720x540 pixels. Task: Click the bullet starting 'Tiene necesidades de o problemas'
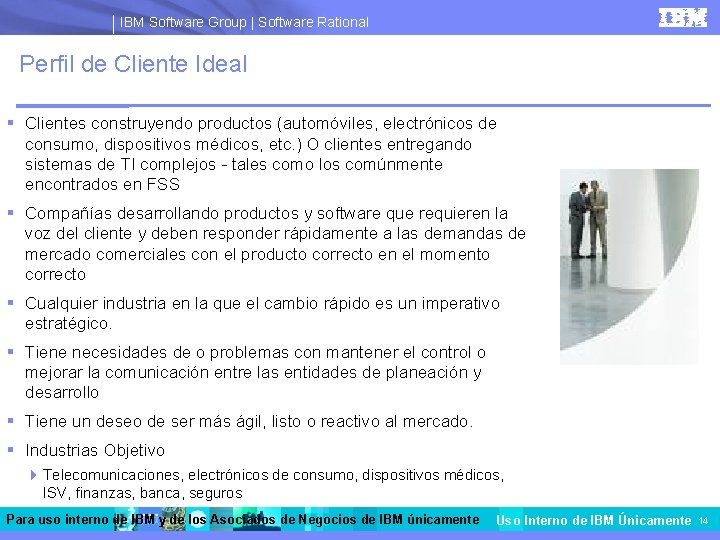tap(255, 372)
